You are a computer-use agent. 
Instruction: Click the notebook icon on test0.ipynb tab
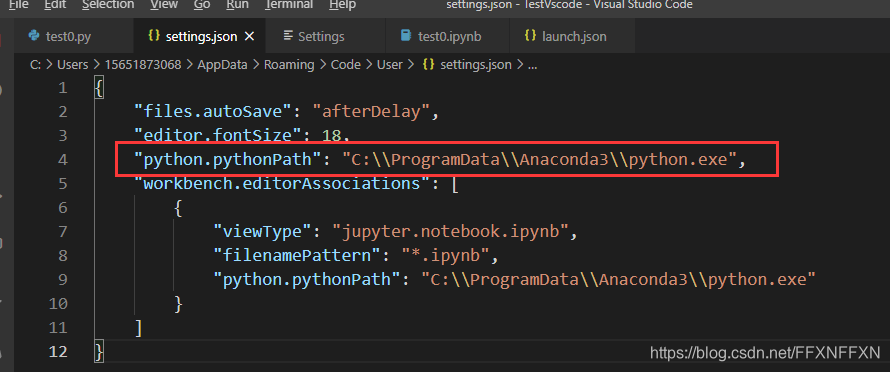click(x=405, y=36)
